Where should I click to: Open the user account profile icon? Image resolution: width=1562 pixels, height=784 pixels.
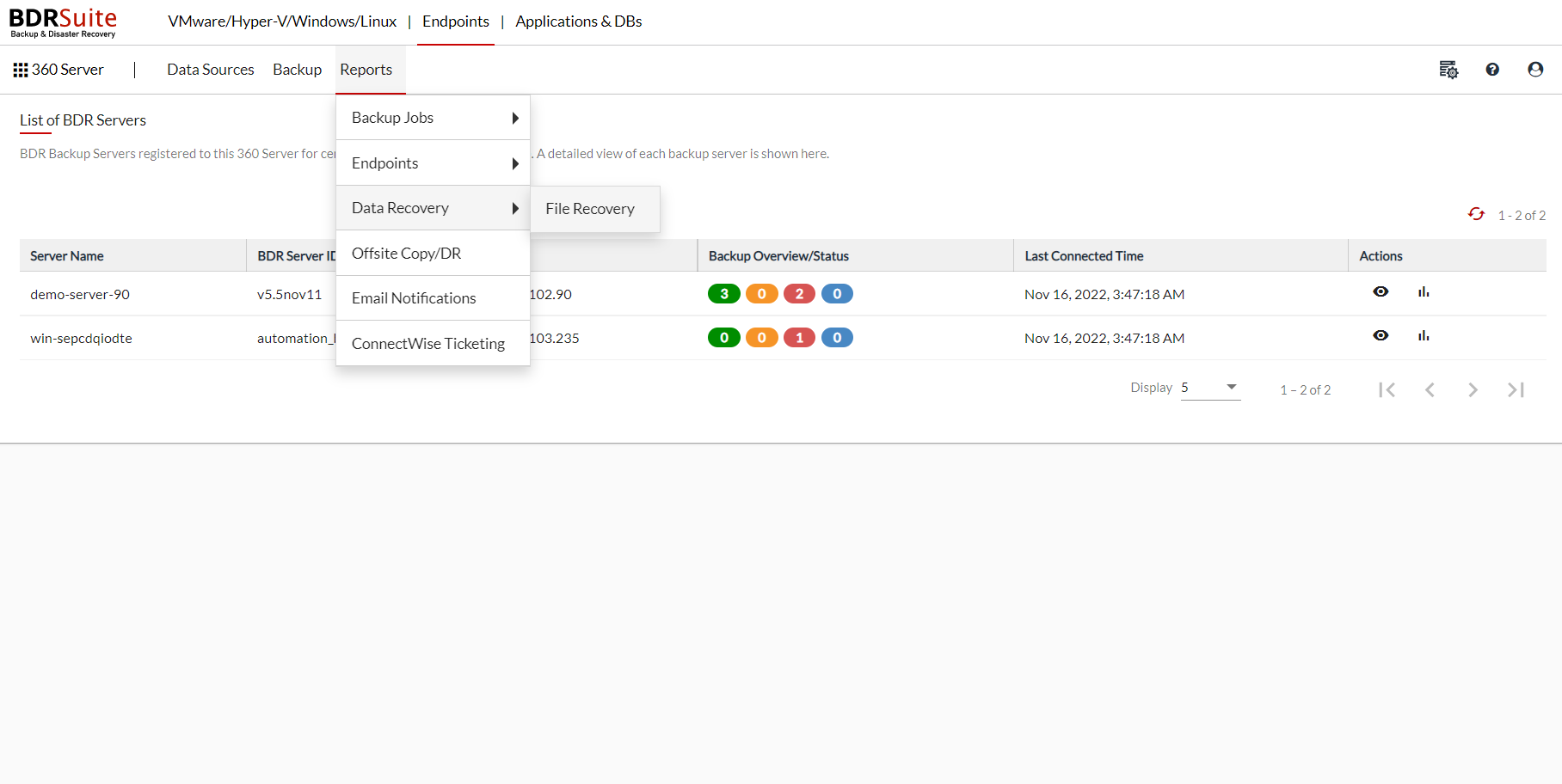[x=1535, y=70]
